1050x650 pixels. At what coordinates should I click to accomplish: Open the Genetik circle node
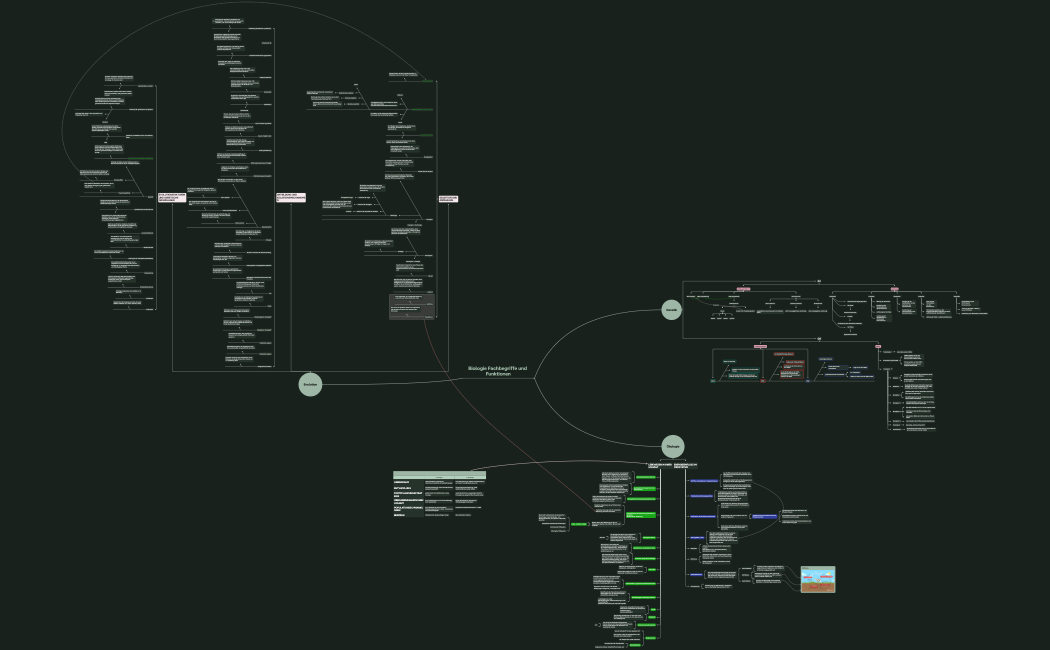pyautogui.click(x=673, y=310)
